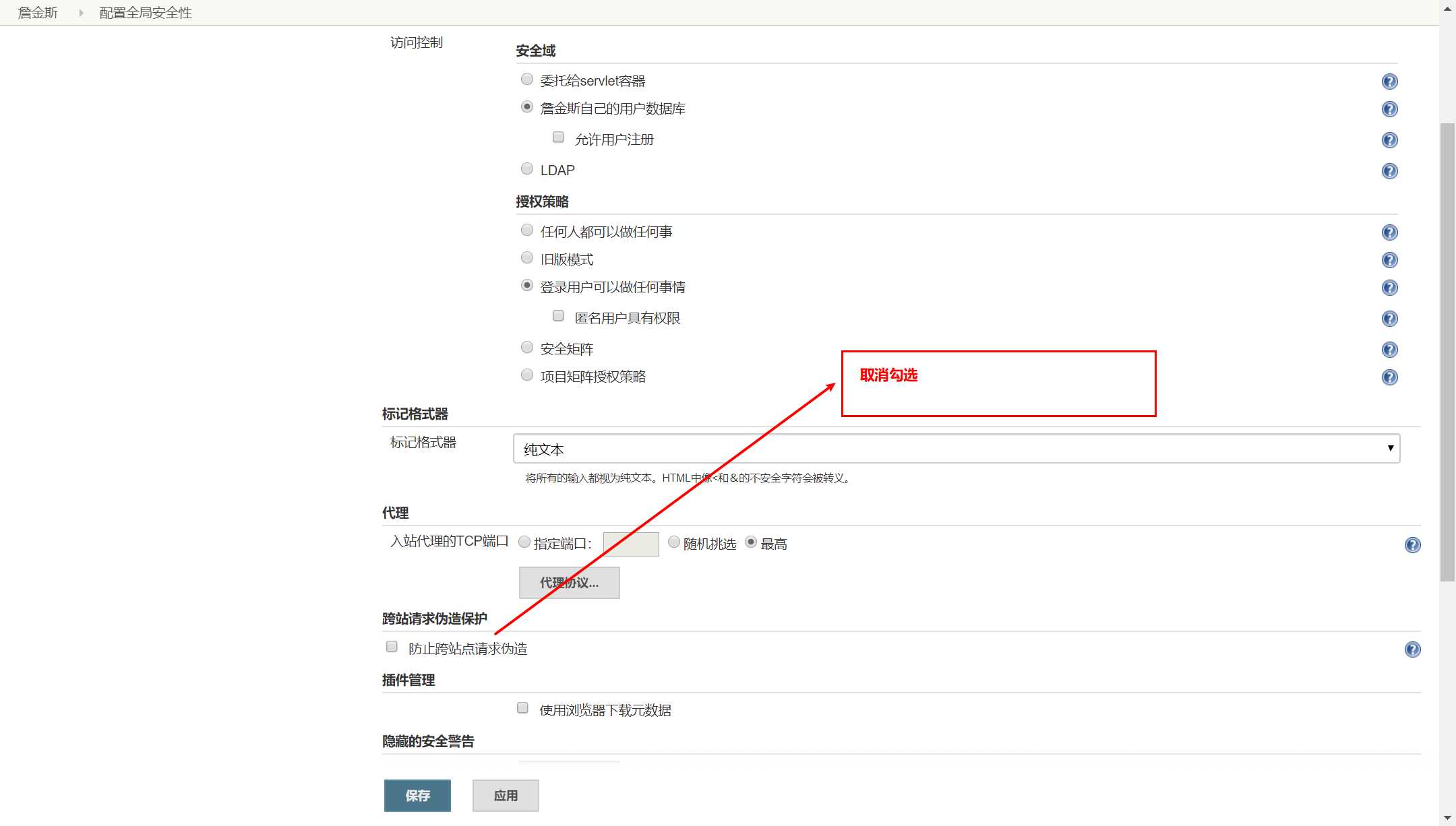
Task: Click 隐藏的安全警告 section heading
Action: (x=428, y=742)
